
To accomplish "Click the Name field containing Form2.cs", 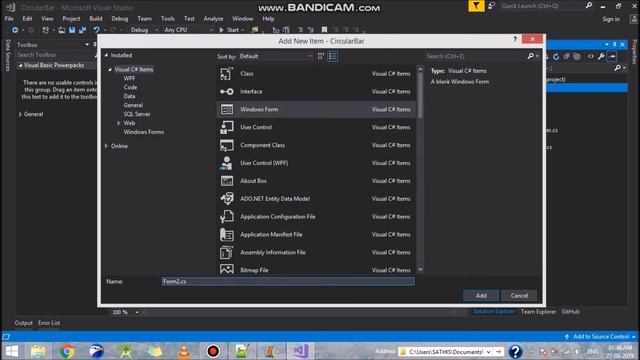I will point(288,282).
